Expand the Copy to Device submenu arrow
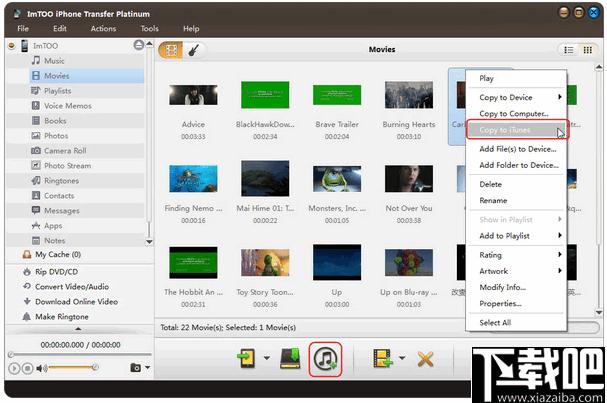The height and width of the screenshot is (403, 607). pyautogui.click(x=560, y=97)
